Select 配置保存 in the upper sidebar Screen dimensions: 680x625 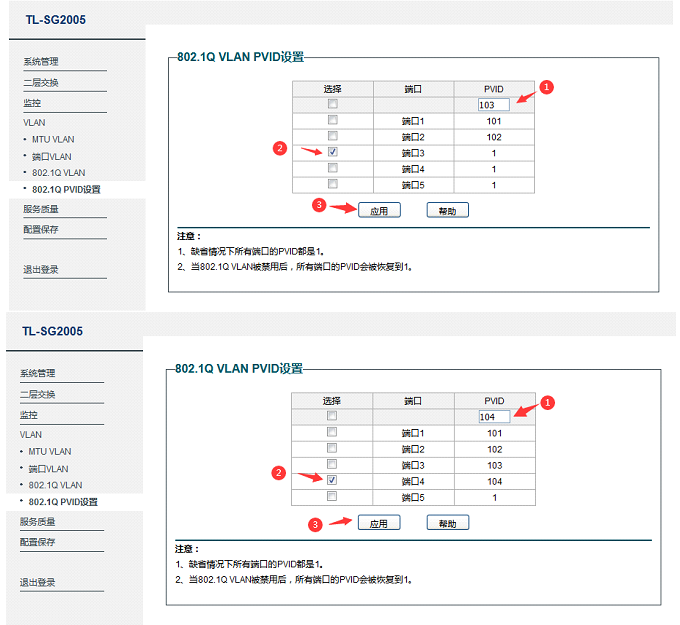pyautogui.click(x=41, y=229)
